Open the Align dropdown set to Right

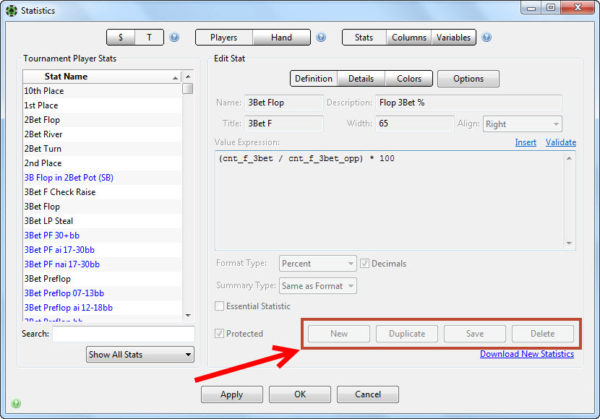(x=522, y=124)
